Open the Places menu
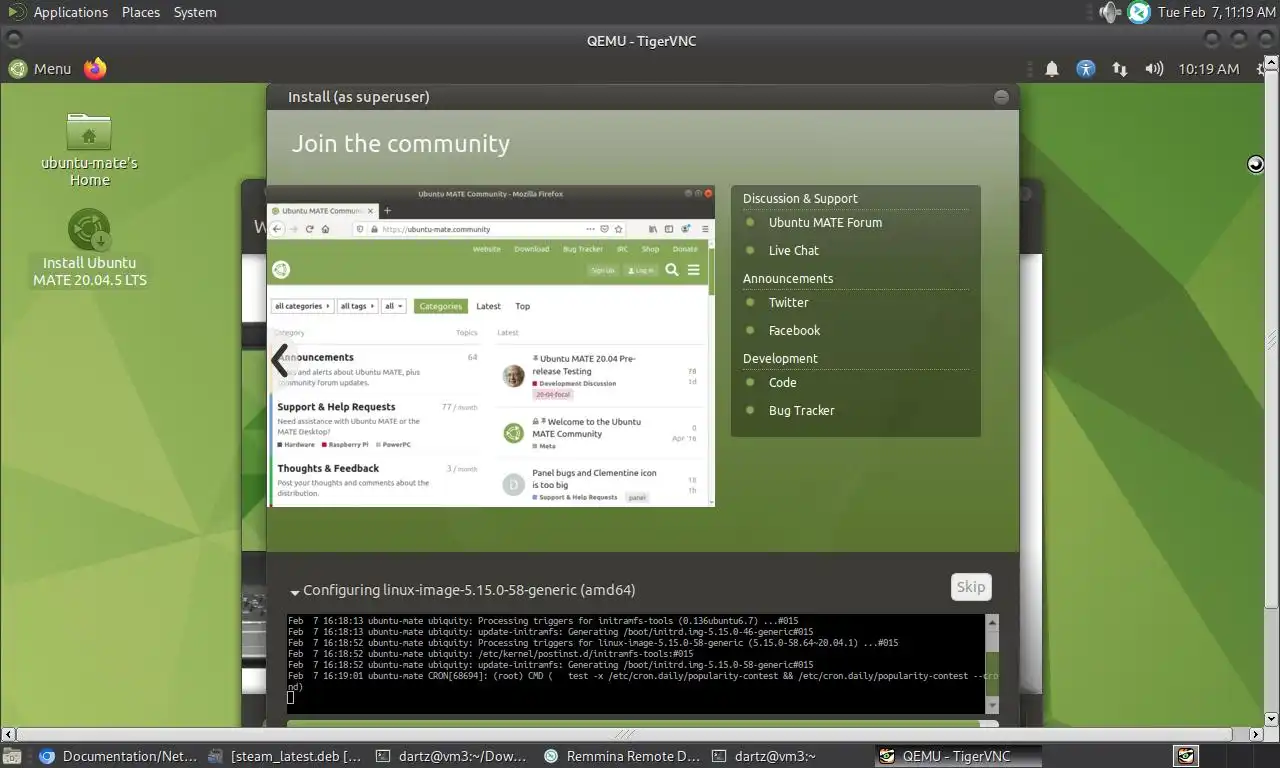The width and height of the screenshot is (1280, 768). (x=141, y=12)
